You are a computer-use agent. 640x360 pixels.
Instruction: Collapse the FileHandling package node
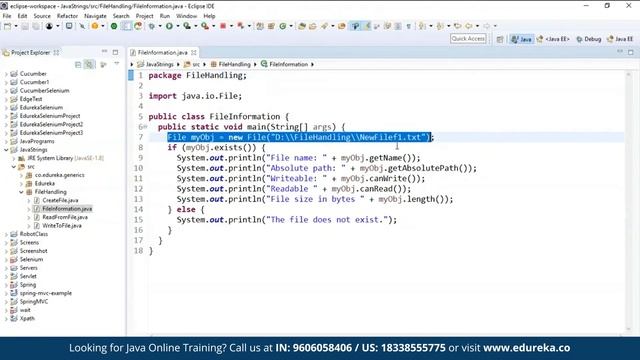click(x=21, y=192)
